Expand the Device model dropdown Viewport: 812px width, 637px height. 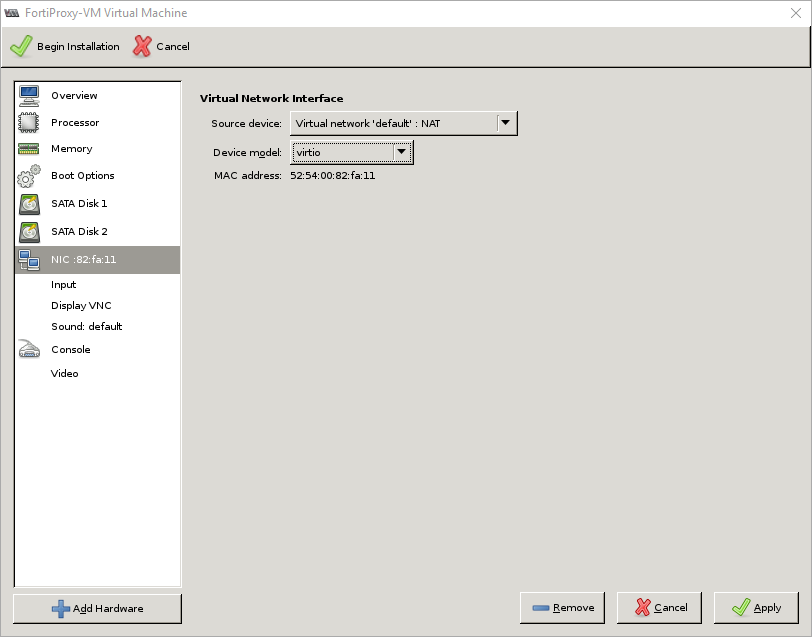[x=402, y=151]
